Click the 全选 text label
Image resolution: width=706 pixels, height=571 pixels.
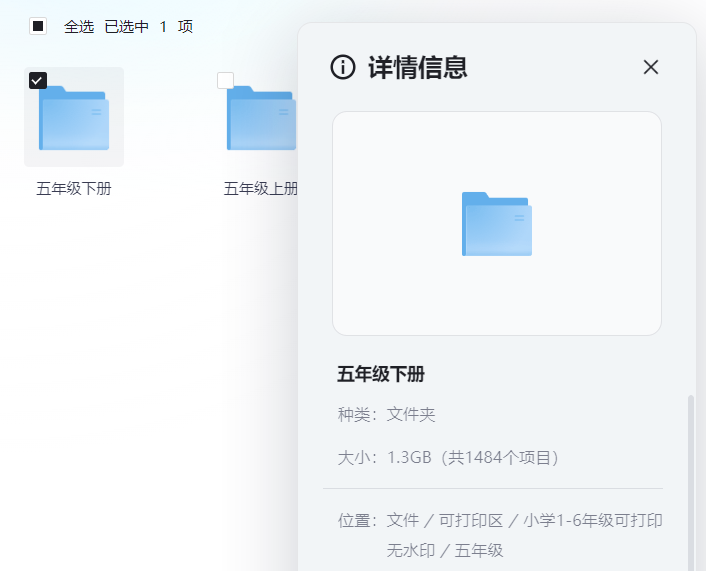(79, 27)
